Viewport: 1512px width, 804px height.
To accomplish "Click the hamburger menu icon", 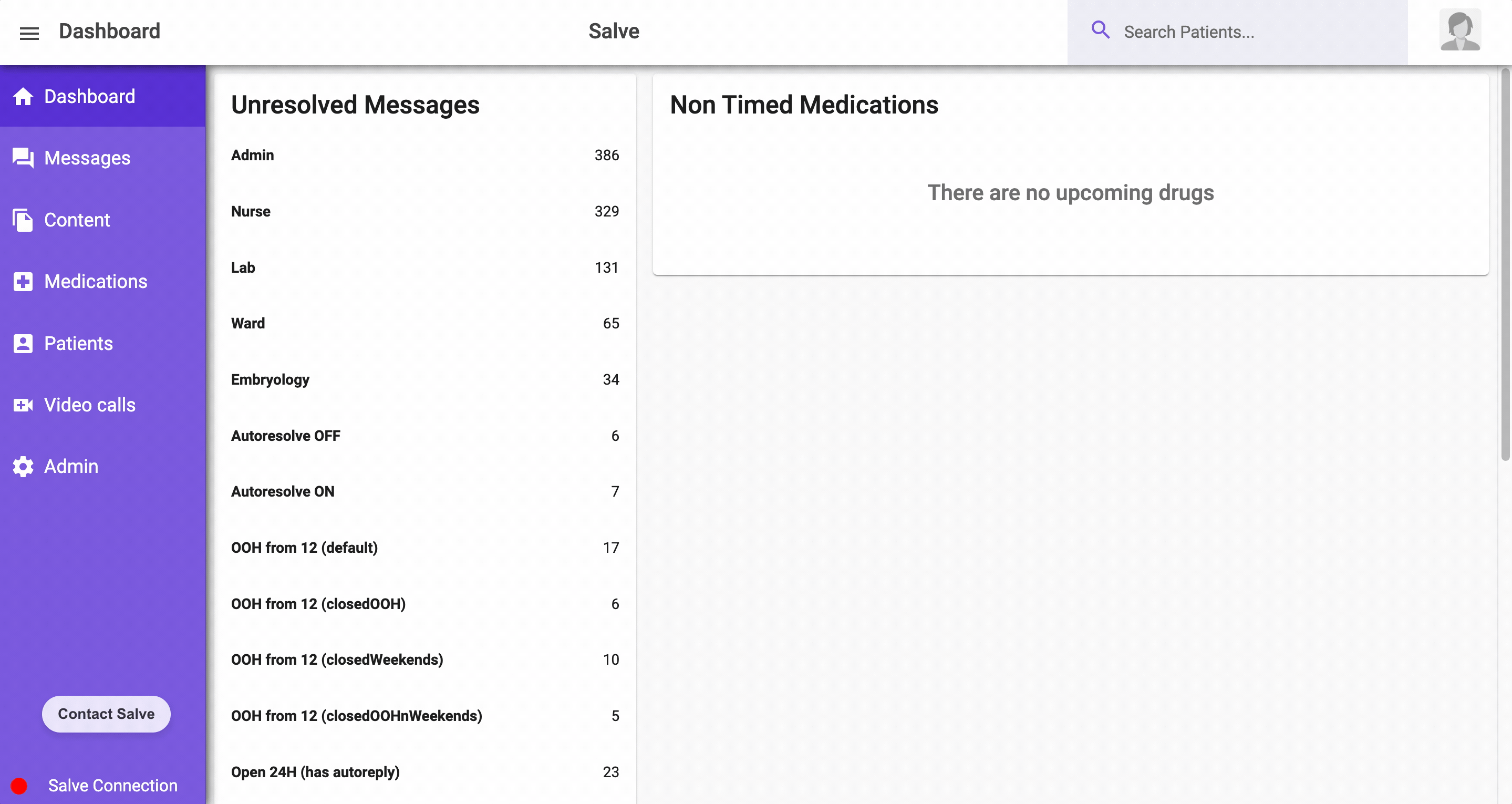I will (x=29, y=33).
